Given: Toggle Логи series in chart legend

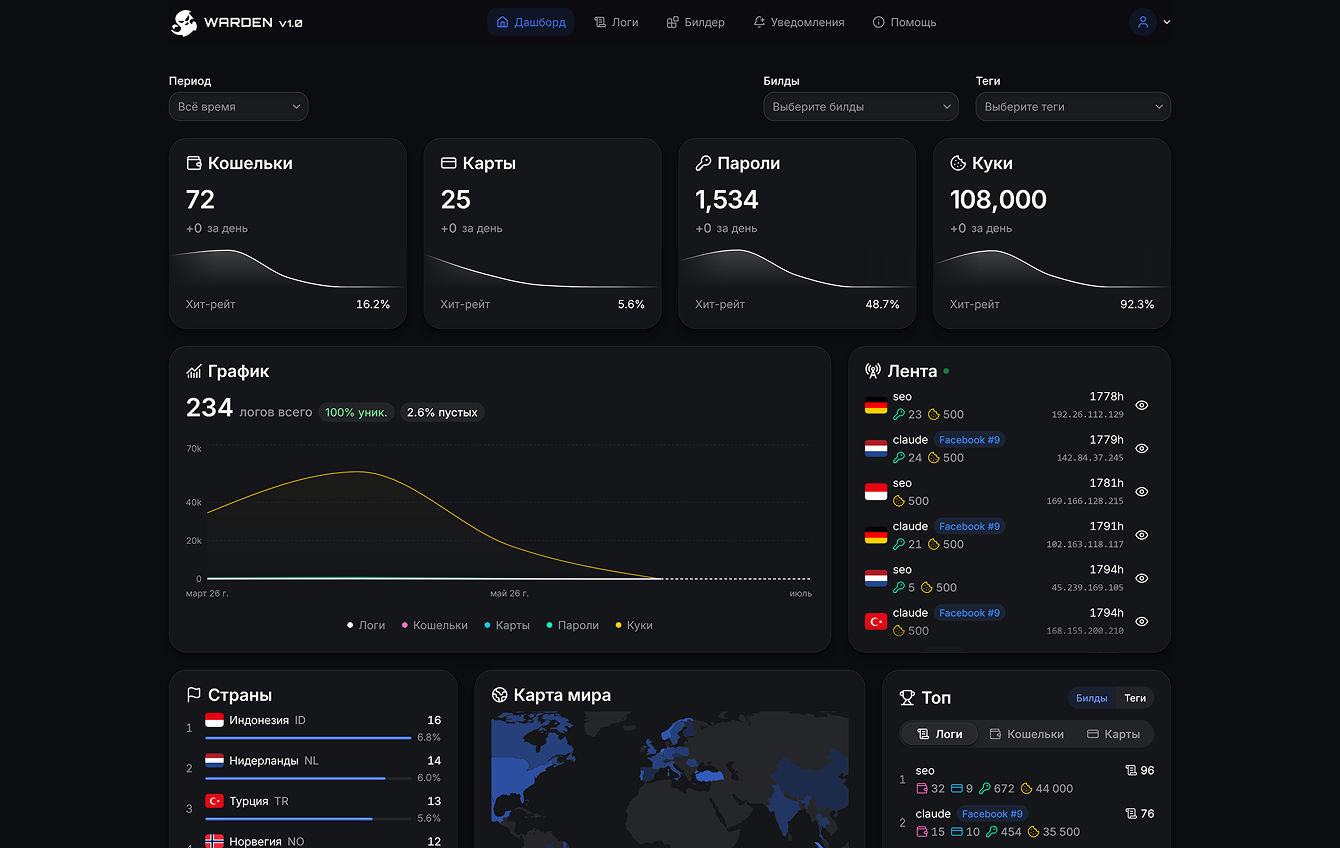Looking at the screenshot, I should (366, 625).
